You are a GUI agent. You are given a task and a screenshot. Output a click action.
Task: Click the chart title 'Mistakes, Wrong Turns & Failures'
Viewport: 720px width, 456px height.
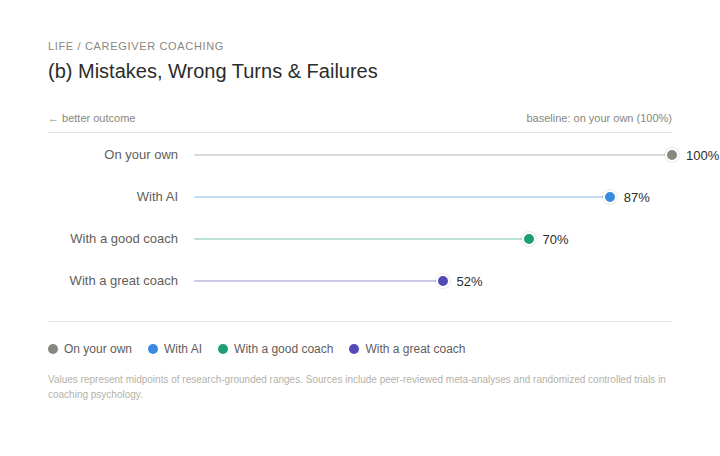[x=213, y=72]
